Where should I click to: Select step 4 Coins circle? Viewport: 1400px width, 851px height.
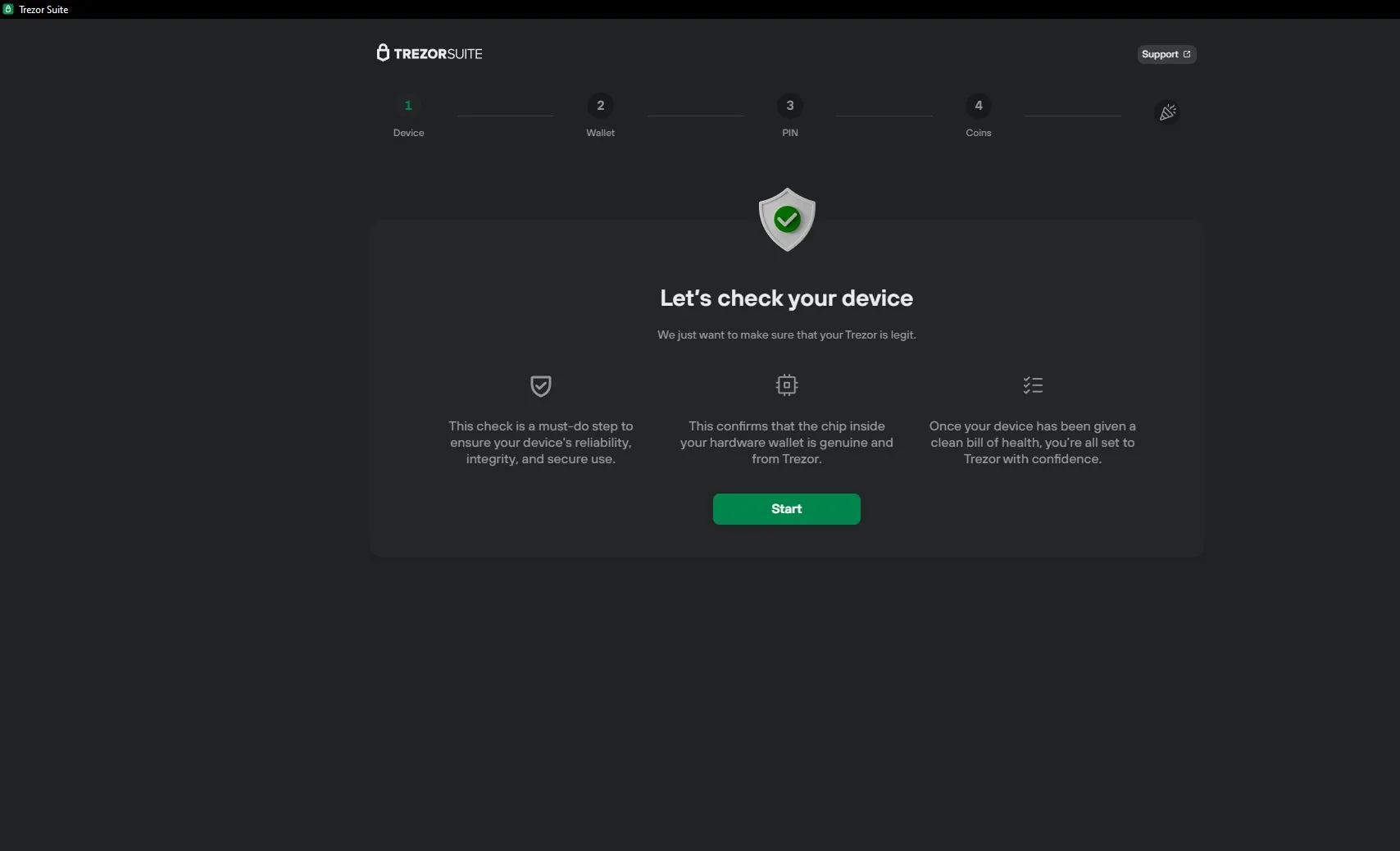tap(977, 106)
